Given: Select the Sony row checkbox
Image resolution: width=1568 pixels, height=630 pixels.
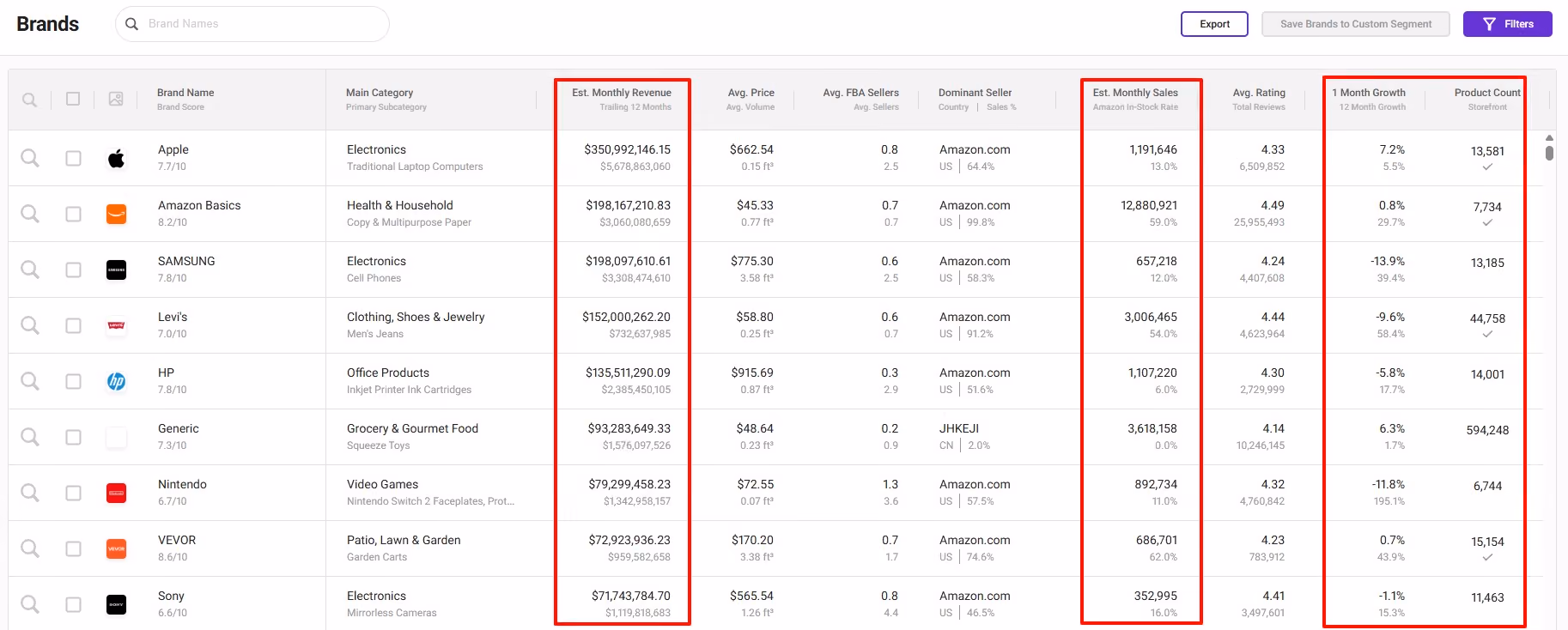Looking at the screenshot, I should (x=74, y=604).
